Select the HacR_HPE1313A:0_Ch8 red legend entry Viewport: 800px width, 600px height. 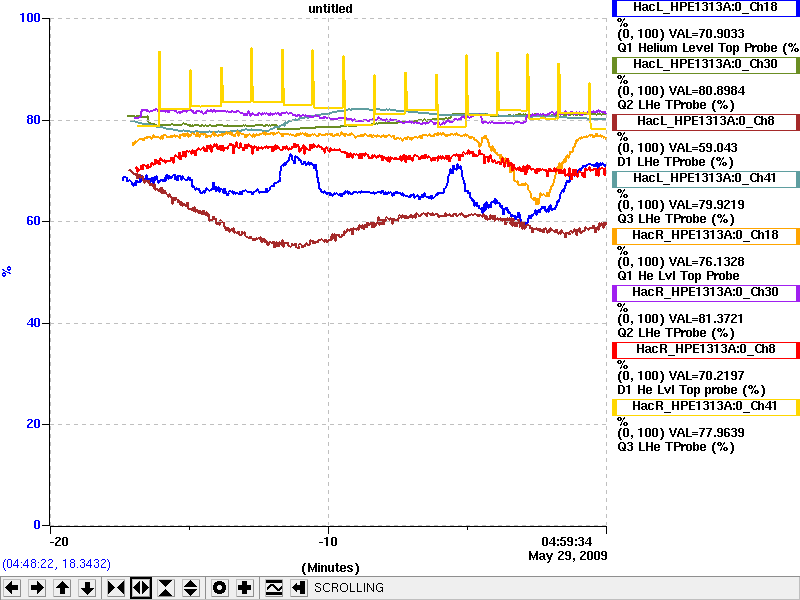click(705, 351)
